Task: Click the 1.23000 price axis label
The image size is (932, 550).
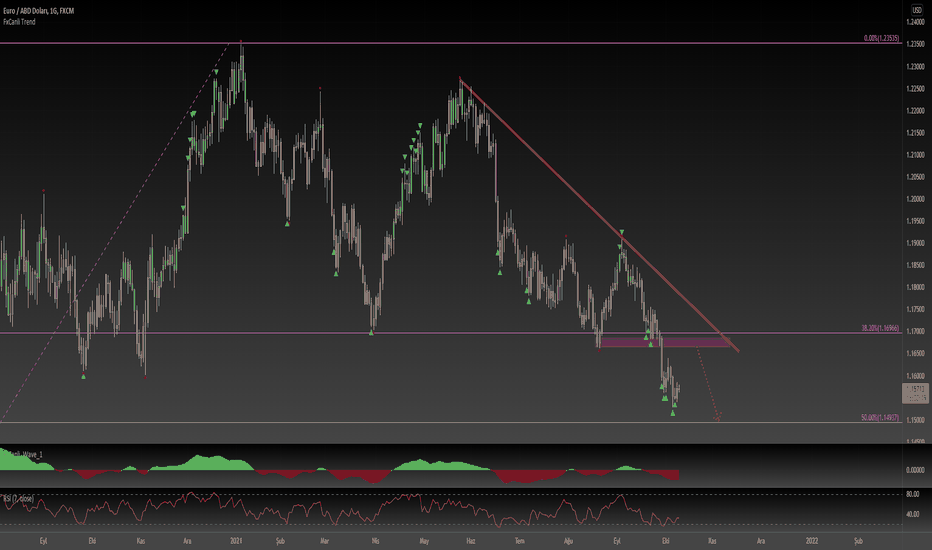Action: (x=915, y=67)
